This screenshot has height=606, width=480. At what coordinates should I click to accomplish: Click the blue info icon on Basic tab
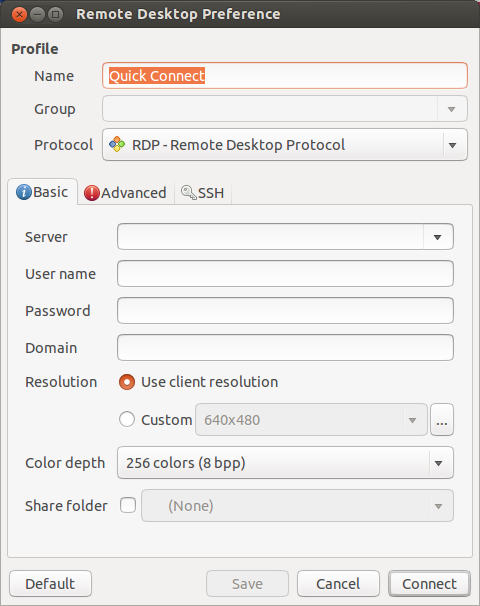[x=24, y=192]
